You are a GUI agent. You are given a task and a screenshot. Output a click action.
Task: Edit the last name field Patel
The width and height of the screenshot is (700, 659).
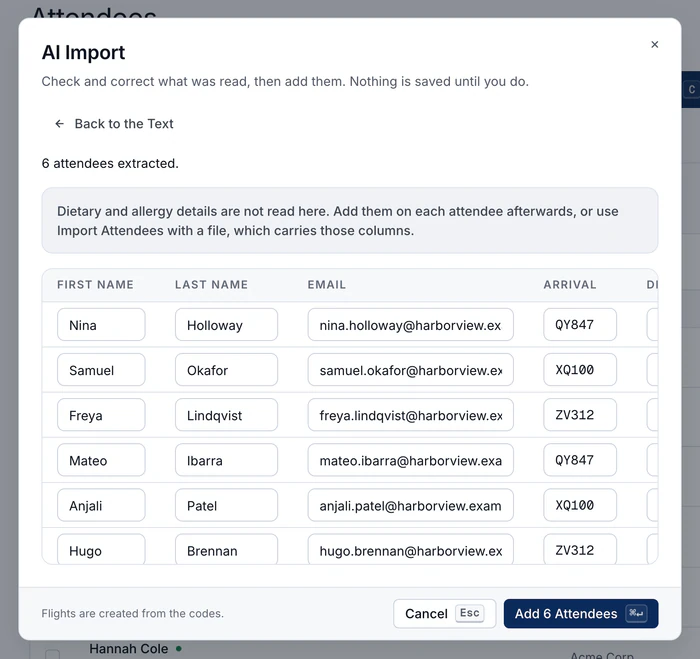click(x=226, y=505)
